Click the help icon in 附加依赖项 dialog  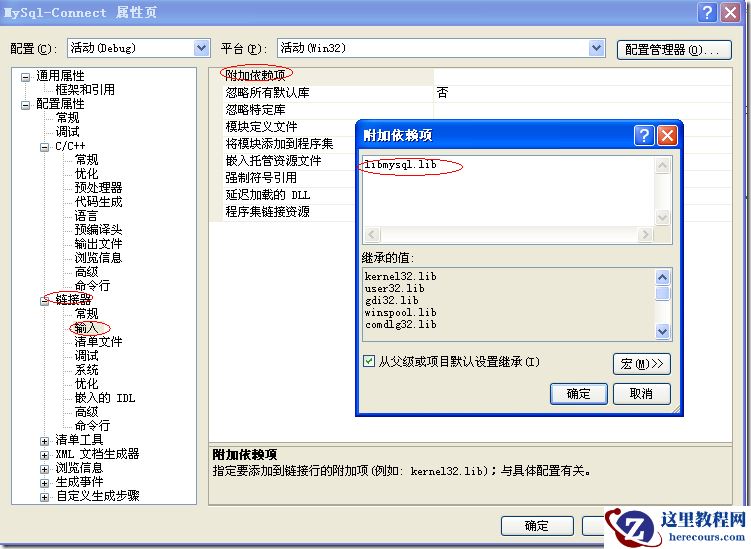pos(644,136)
